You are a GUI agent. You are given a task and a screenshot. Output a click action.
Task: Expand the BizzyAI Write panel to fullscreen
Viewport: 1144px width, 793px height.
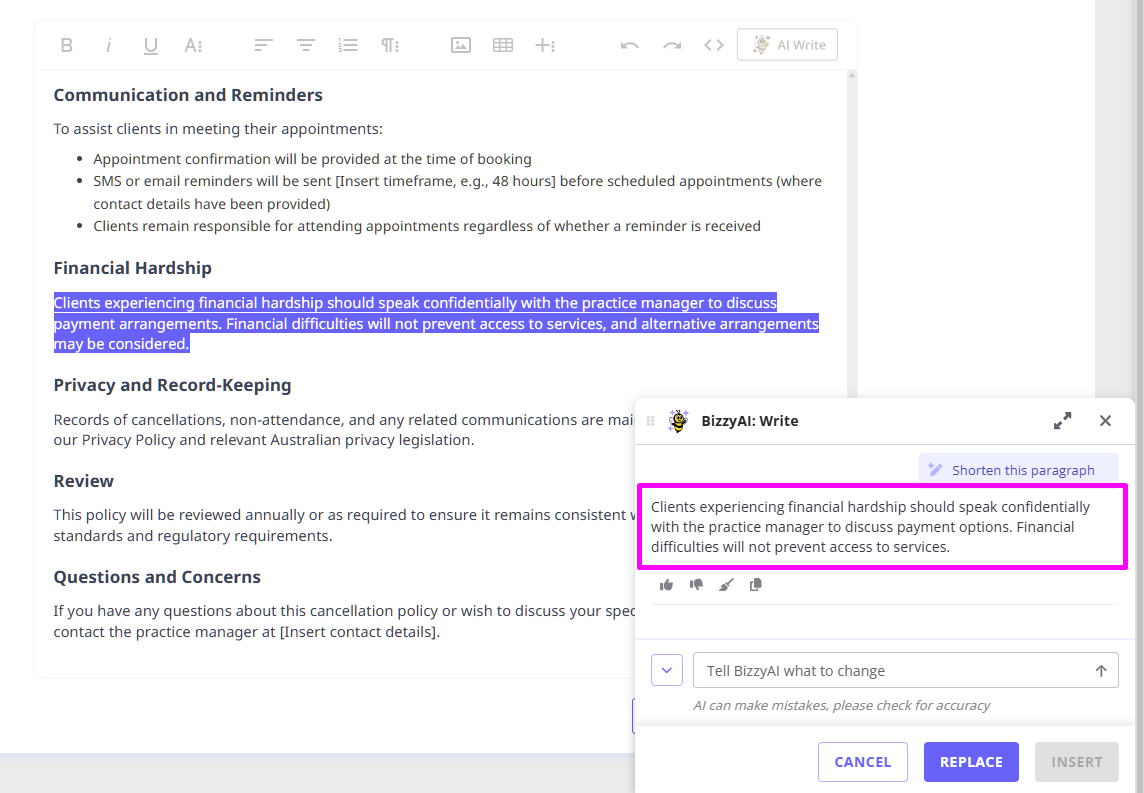click(1062, 421)
